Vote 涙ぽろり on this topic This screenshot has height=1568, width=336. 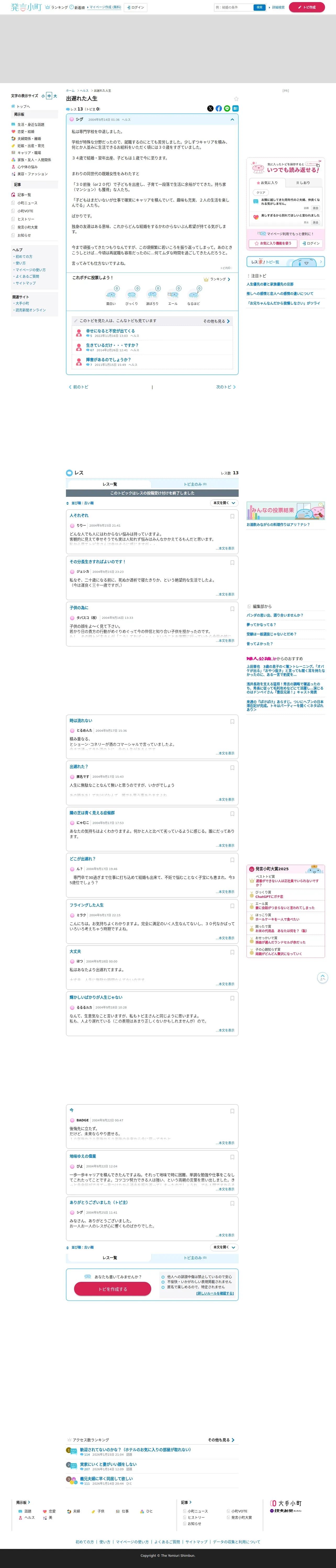coord(153,295)
